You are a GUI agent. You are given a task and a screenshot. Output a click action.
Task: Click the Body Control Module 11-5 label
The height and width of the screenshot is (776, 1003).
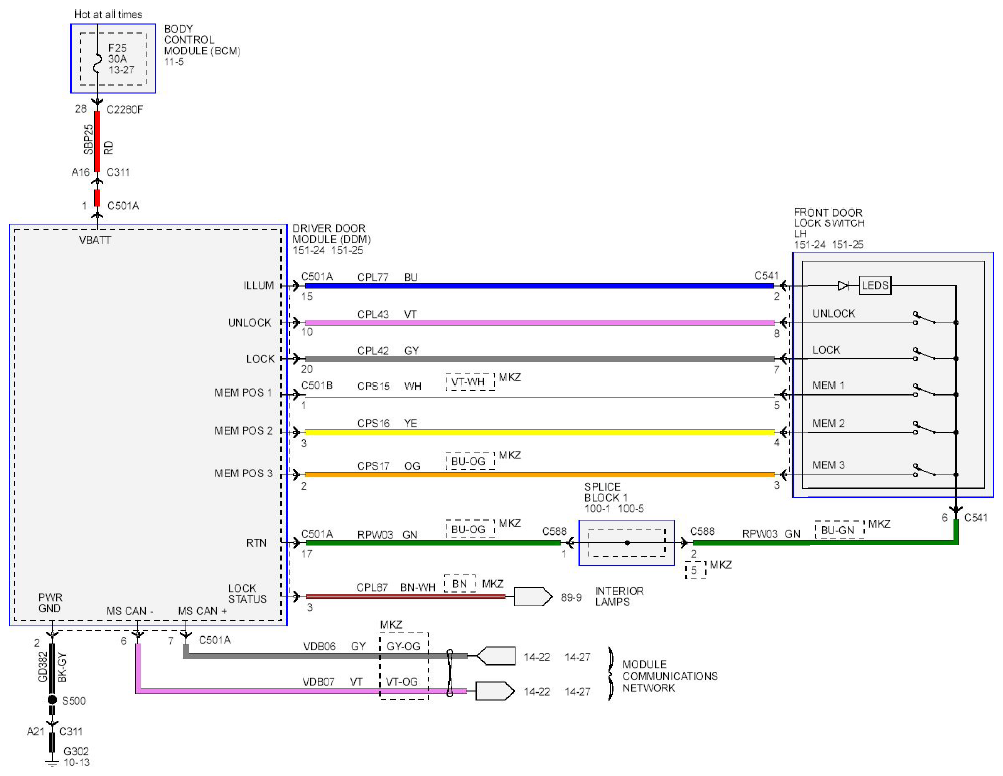click(x=201, y=45)
